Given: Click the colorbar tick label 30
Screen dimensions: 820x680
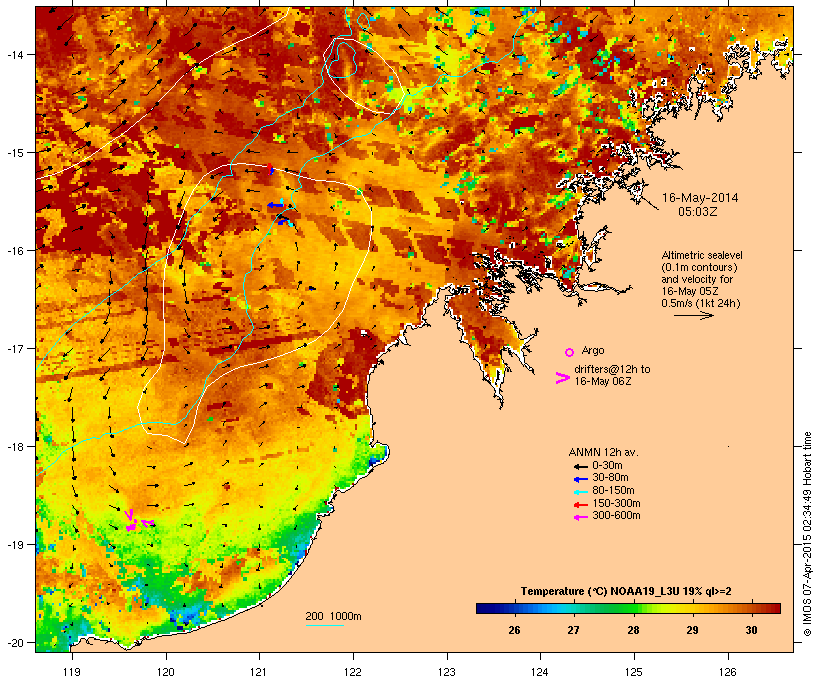Looking at the screenshot, I should [751, 630].
